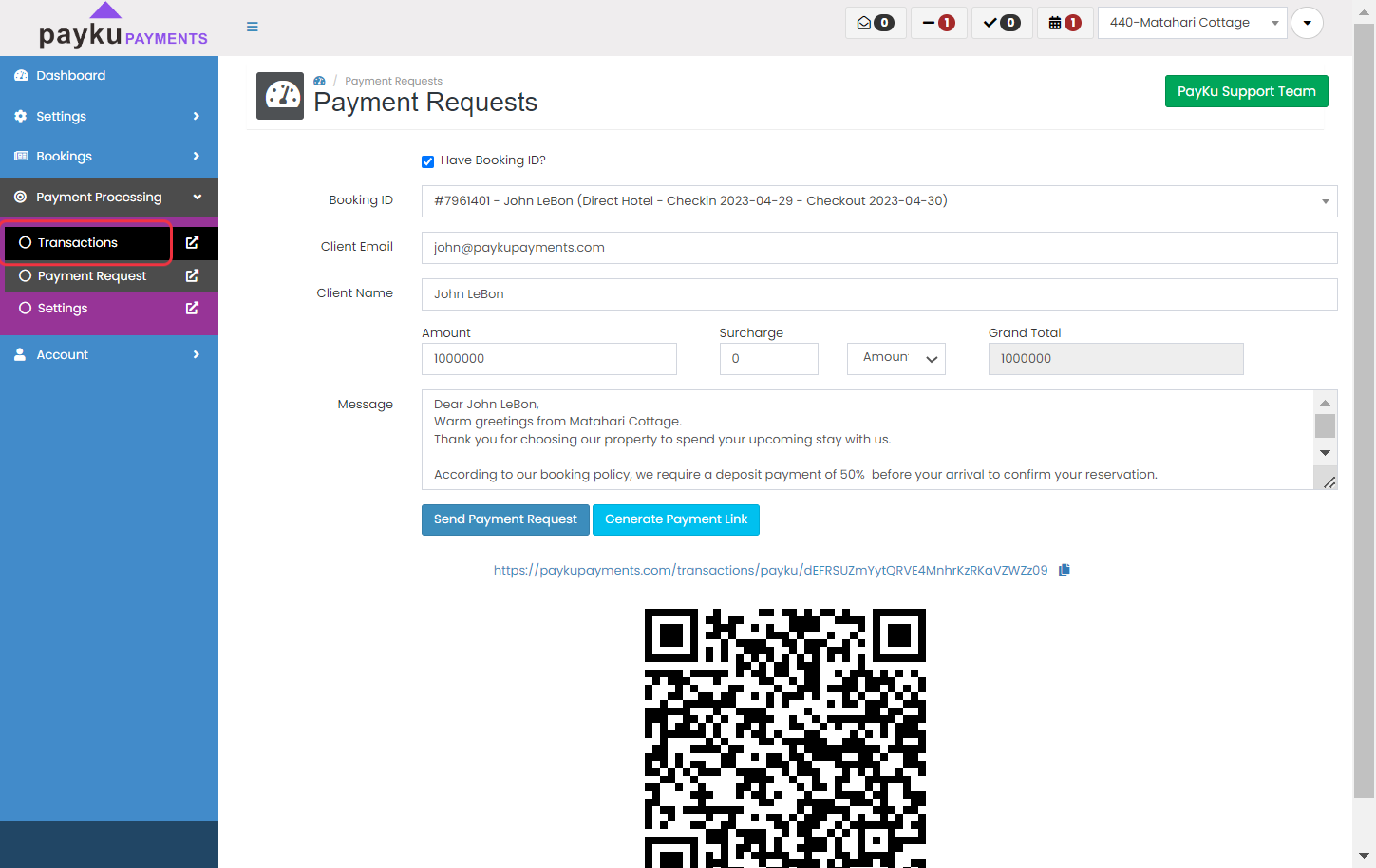Viewport: 1376px width, 868px height.
Task: Click the message textarea resize handle
Action: click(1329, 482)
